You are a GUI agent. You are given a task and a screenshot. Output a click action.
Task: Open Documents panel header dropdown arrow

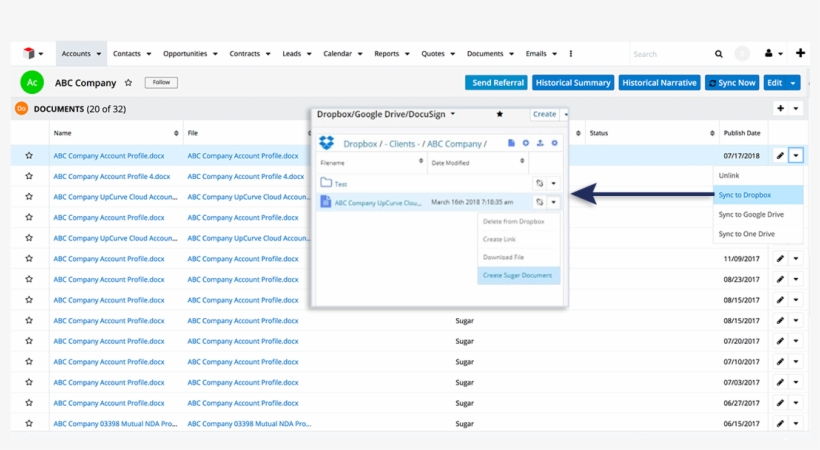[x=796, y=108]
